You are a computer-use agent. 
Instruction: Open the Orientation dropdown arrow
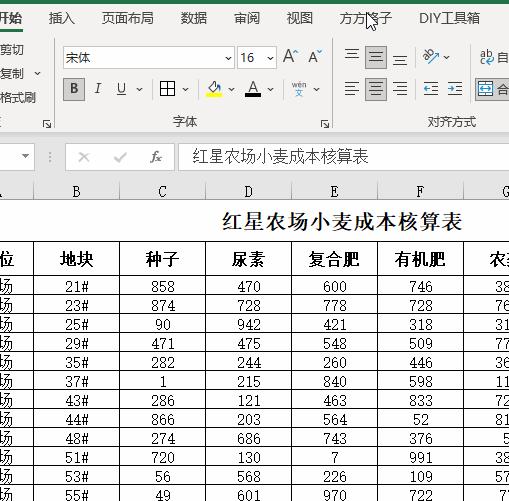pyautogui.click(x=447, y=57)
